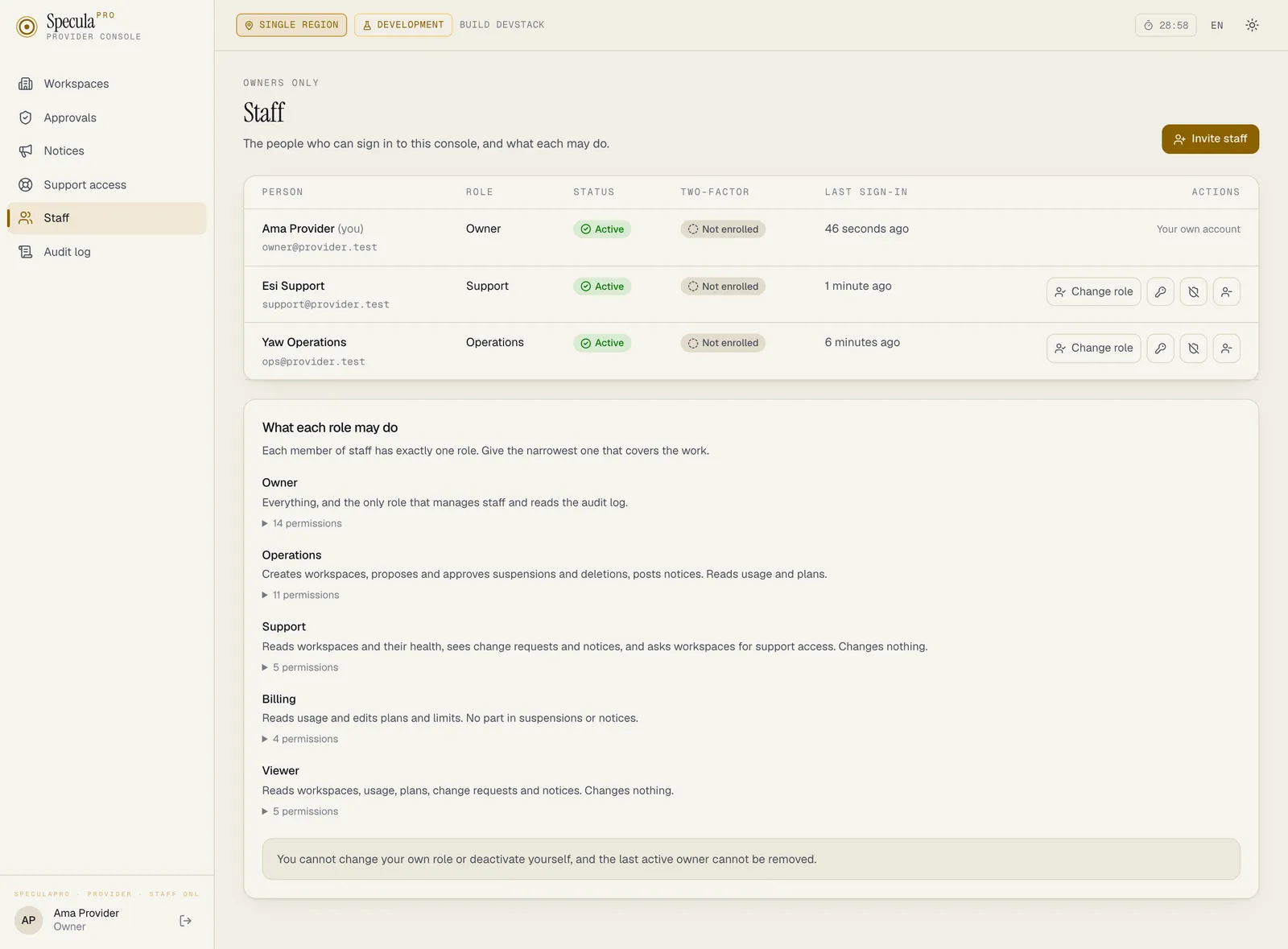This screenshot has width=1288, height=949.
Task: Open Workspaces in the sidebar
Action: (x=106, y=84)
